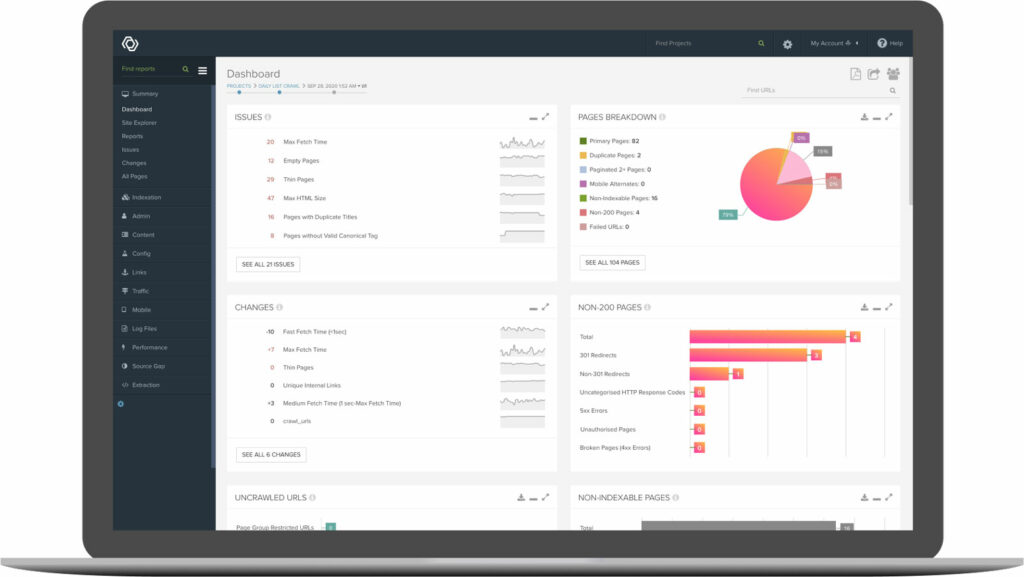Collapse the Changes panel with minus icon
Image resolution: width=1024 pixels, height=577 pixels.
534,308
